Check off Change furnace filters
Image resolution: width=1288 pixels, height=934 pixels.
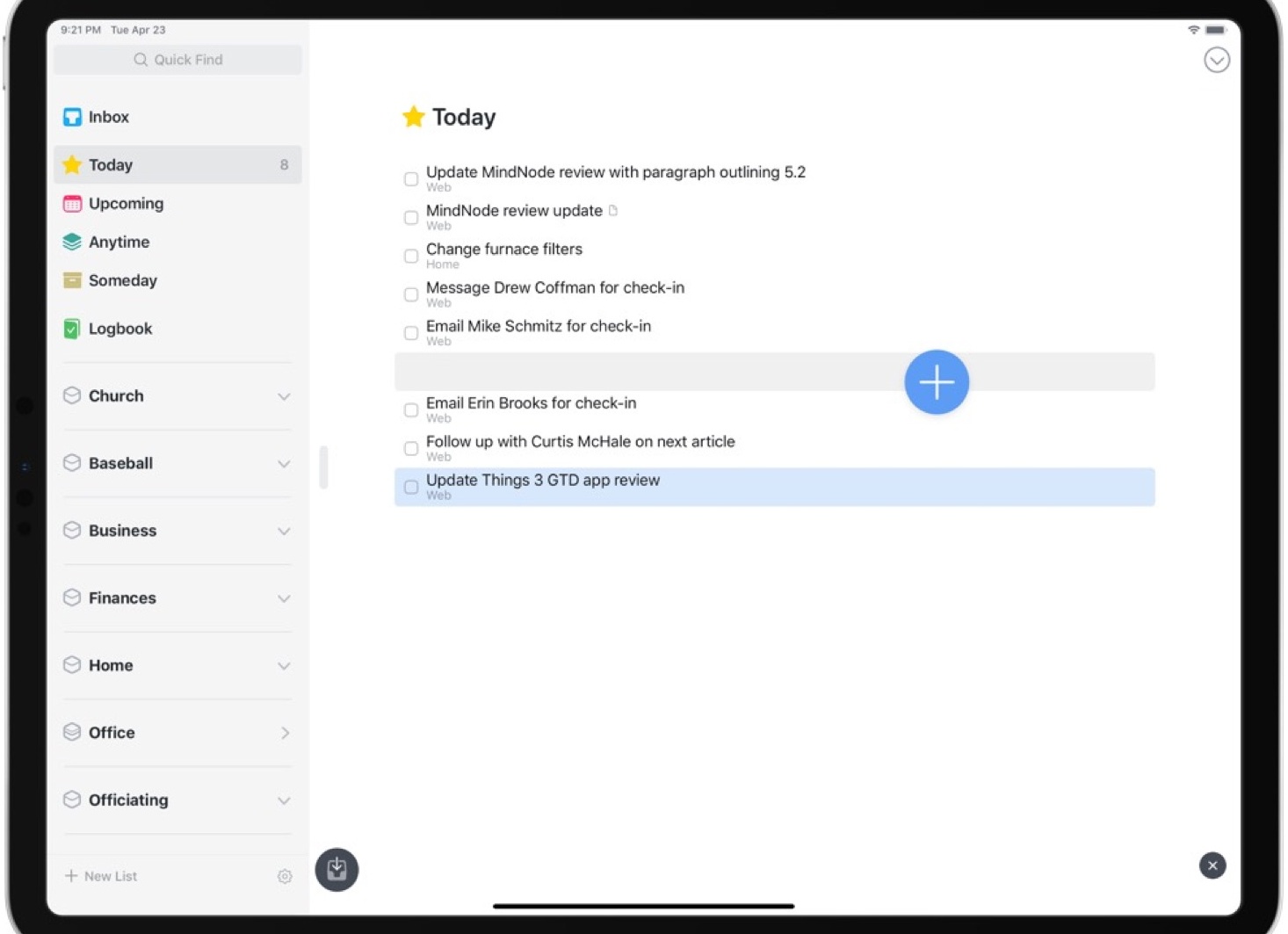[x=410, y=256]
